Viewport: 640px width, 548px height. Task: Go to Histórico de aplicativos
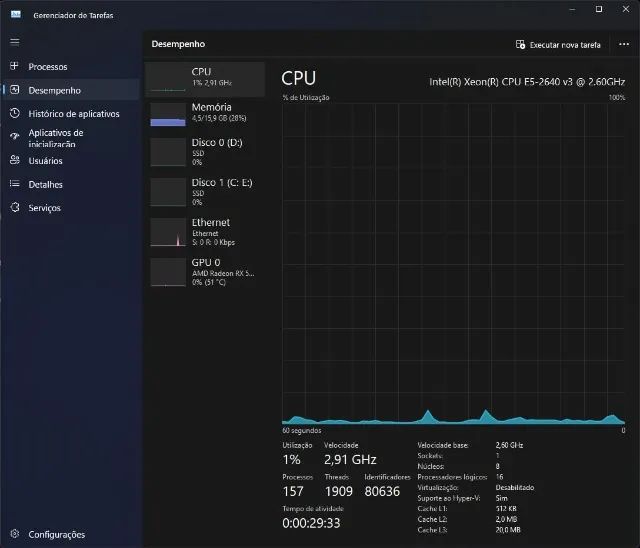click(72, 114)
